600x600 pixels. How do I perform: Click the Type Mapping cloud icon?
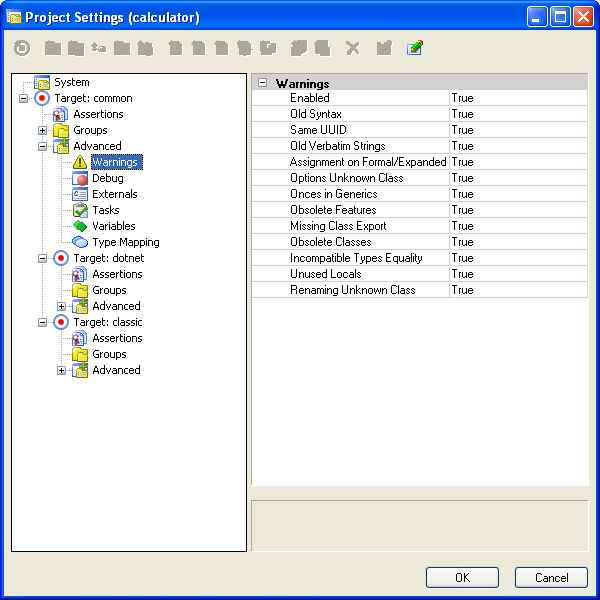tap(80, 242)
